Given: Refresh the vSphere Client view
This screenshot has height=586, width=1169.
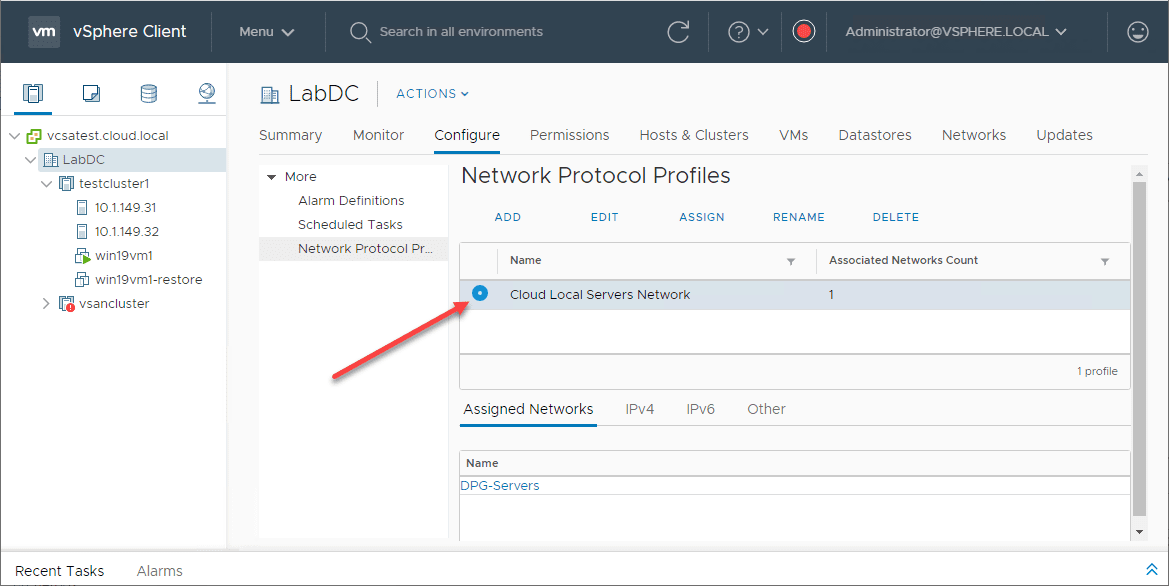Looking at the screenshot, I should tap(678, 31).
